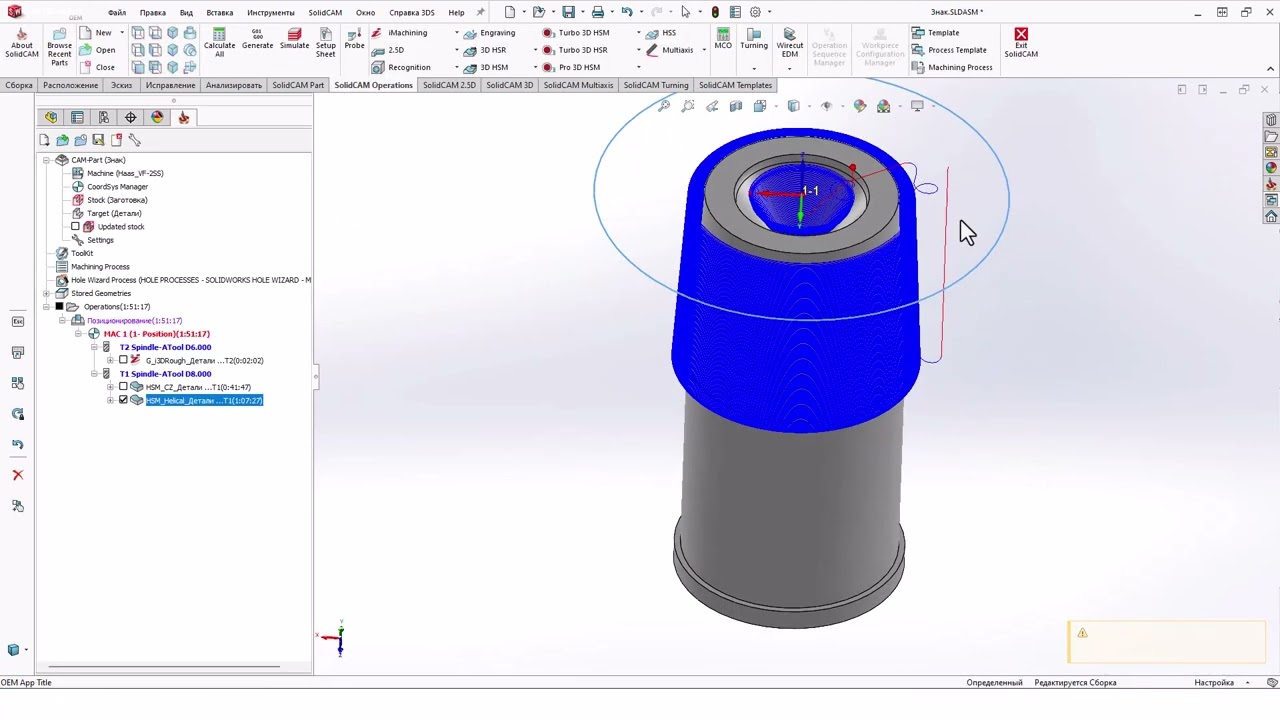
Task: Click the warning notification box
Action: click(x=1166, y=642)
